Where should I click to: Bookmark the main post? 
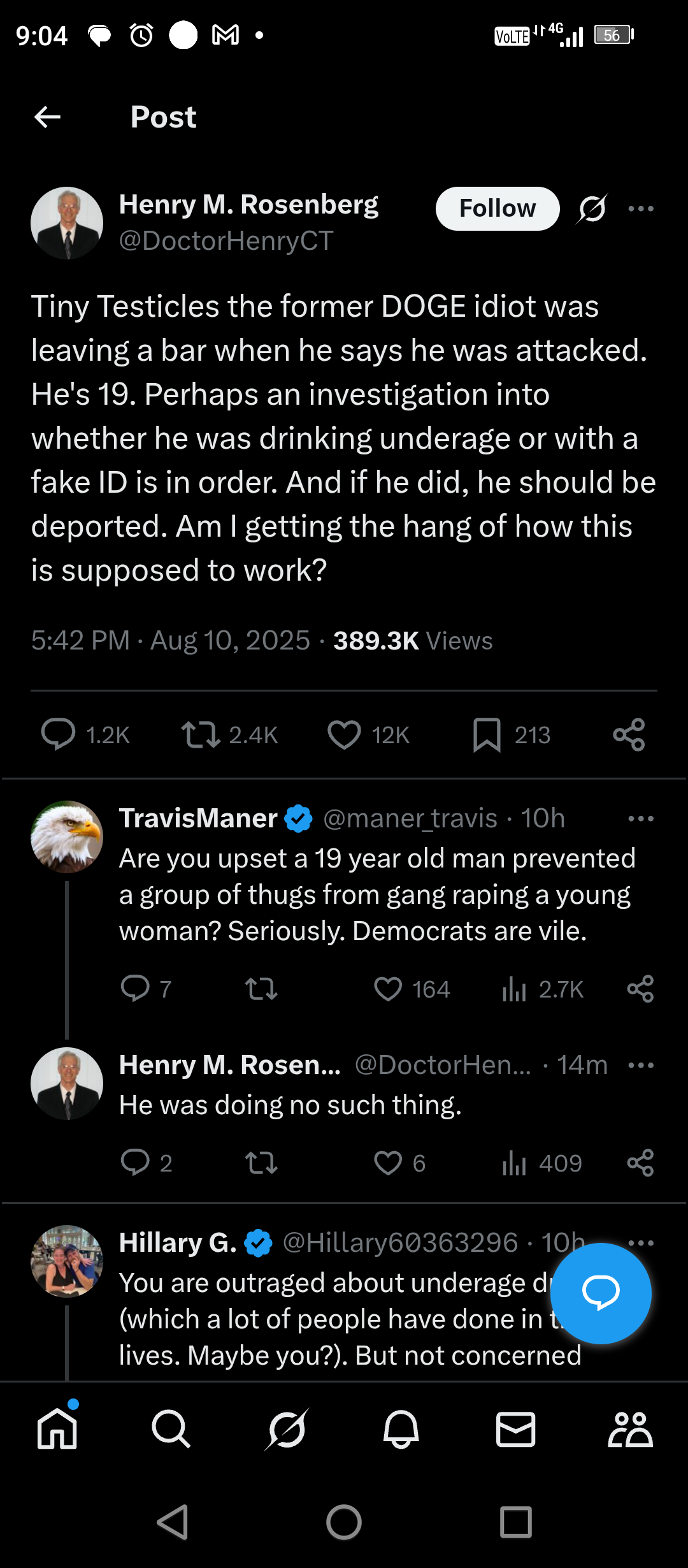(487, 734)
